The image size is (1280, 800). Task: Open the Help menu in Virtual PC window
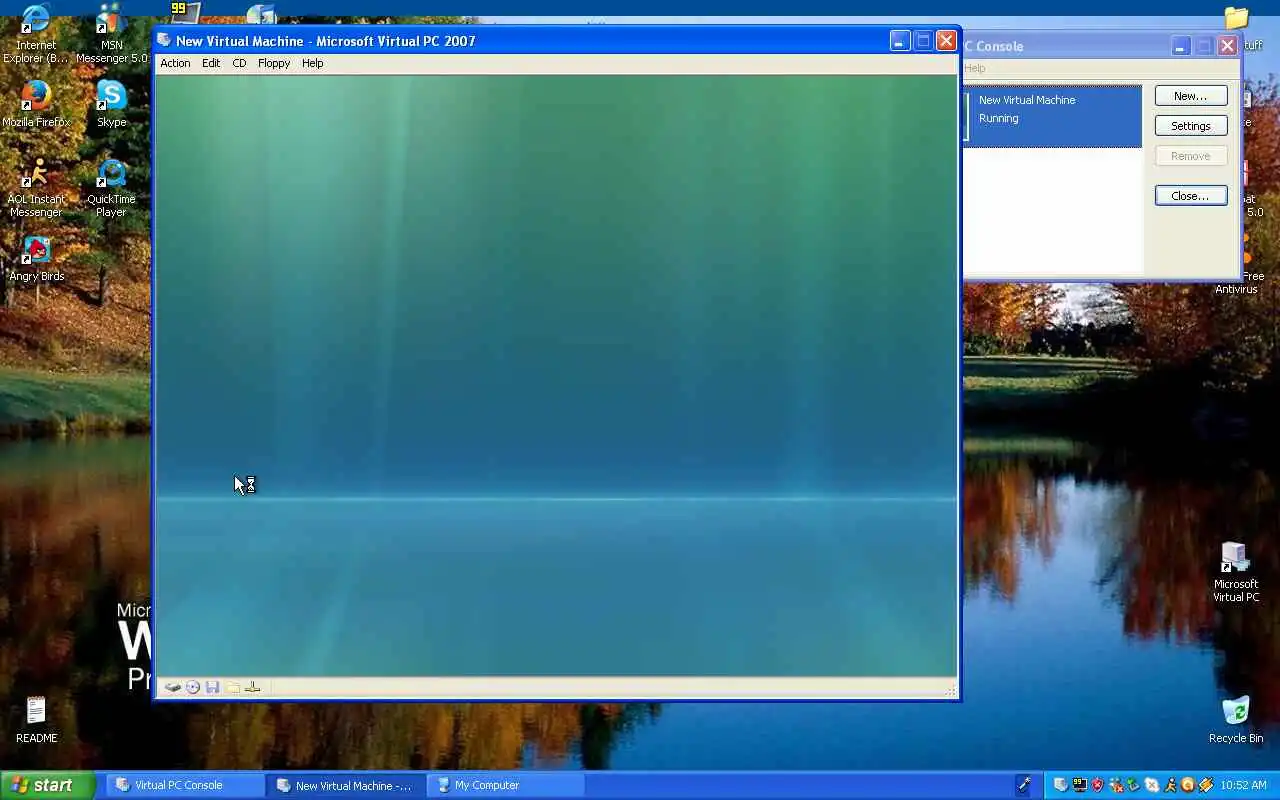[x=313, y=63]
